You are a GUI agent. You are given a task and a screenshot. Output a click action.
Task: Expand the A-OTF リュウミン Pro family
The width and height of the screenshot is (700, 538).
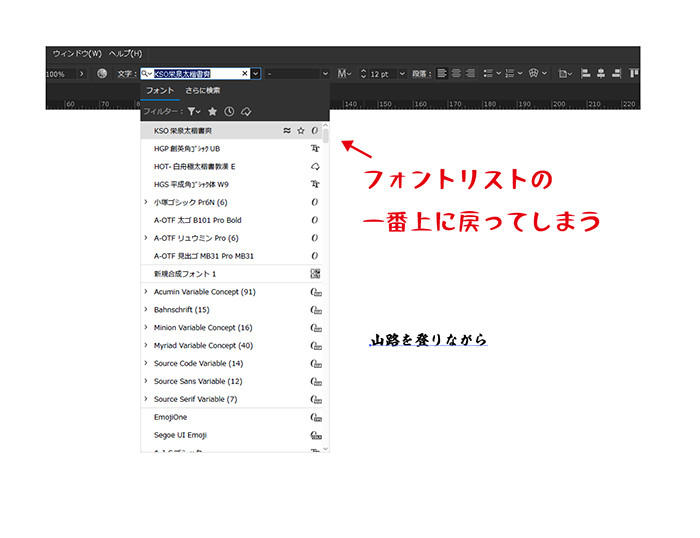click(146, 238)
